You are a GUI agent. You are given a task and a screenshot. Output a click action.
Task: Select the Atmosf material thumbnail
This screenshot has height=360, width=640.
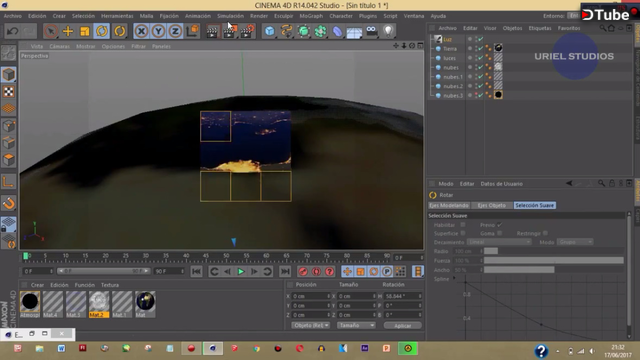point(30,304)
